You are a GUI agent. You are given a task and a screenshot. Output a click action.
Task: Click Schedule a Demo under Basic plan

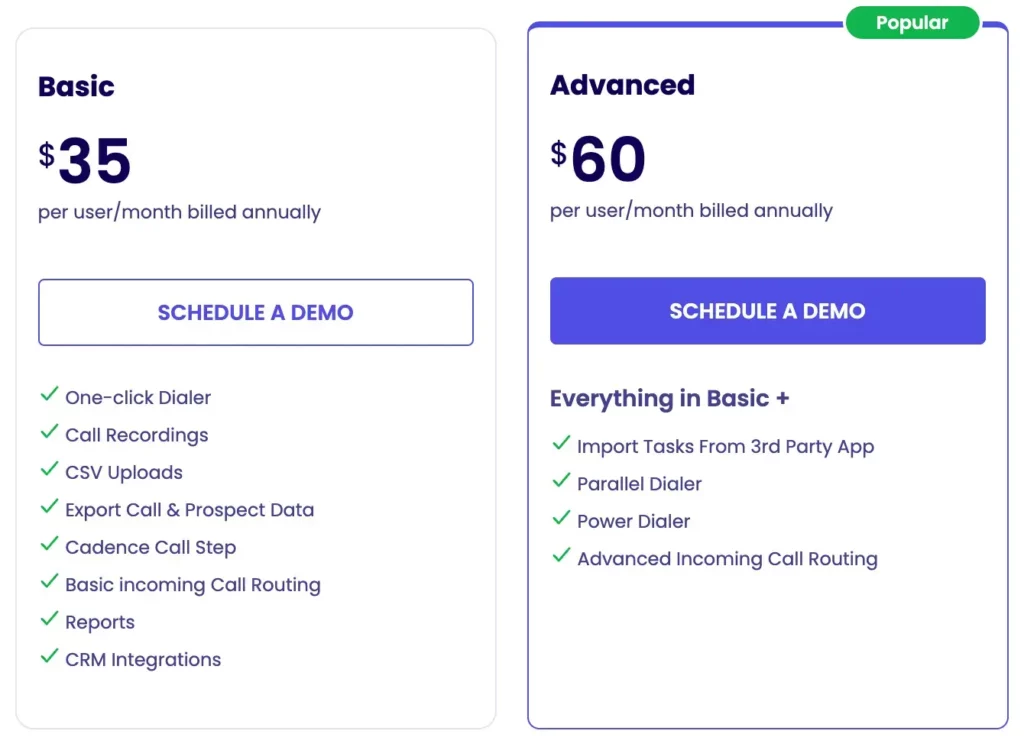[x=255, y=312]
